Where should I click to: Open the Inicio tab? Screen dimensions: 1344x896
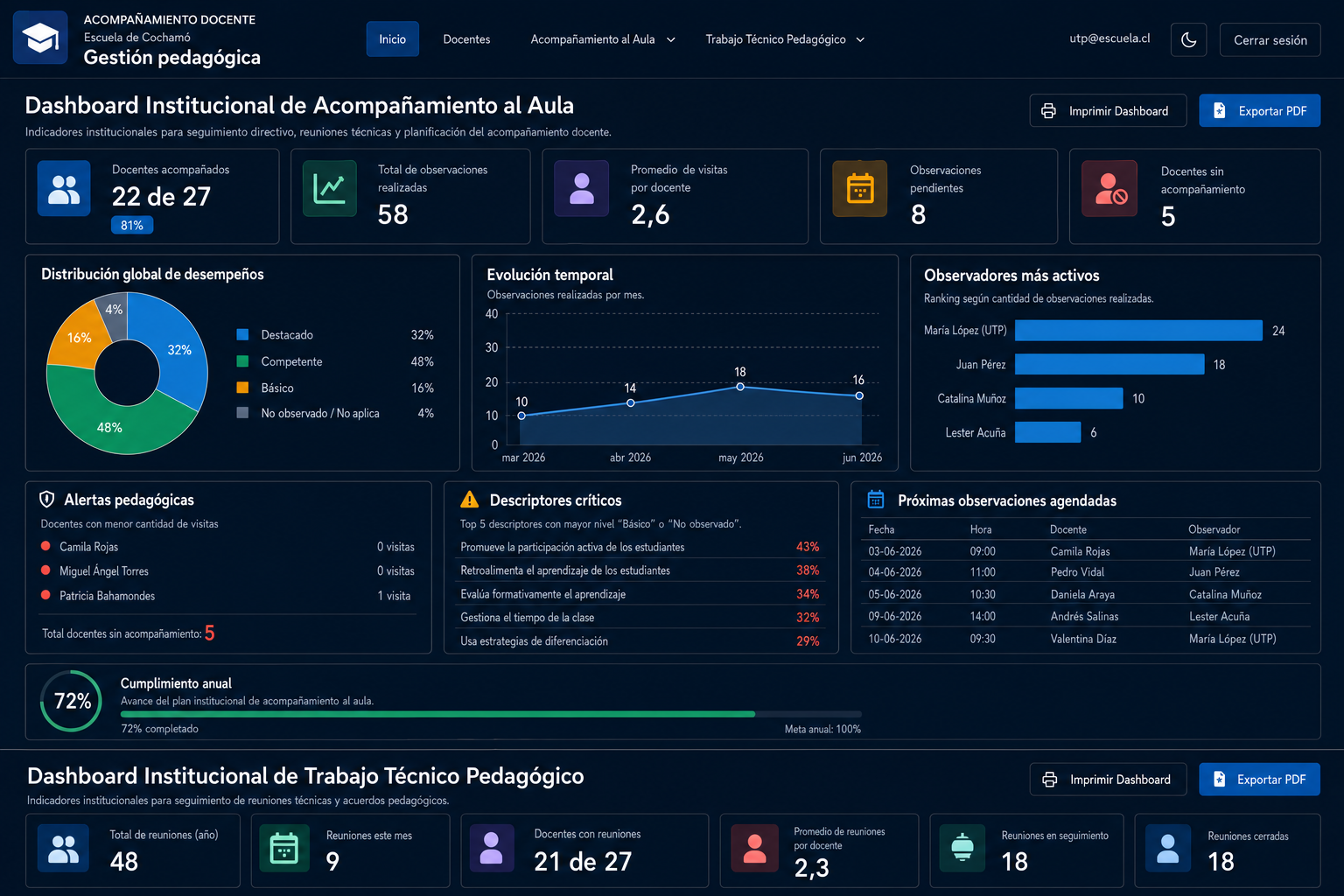tap(392, 39)
